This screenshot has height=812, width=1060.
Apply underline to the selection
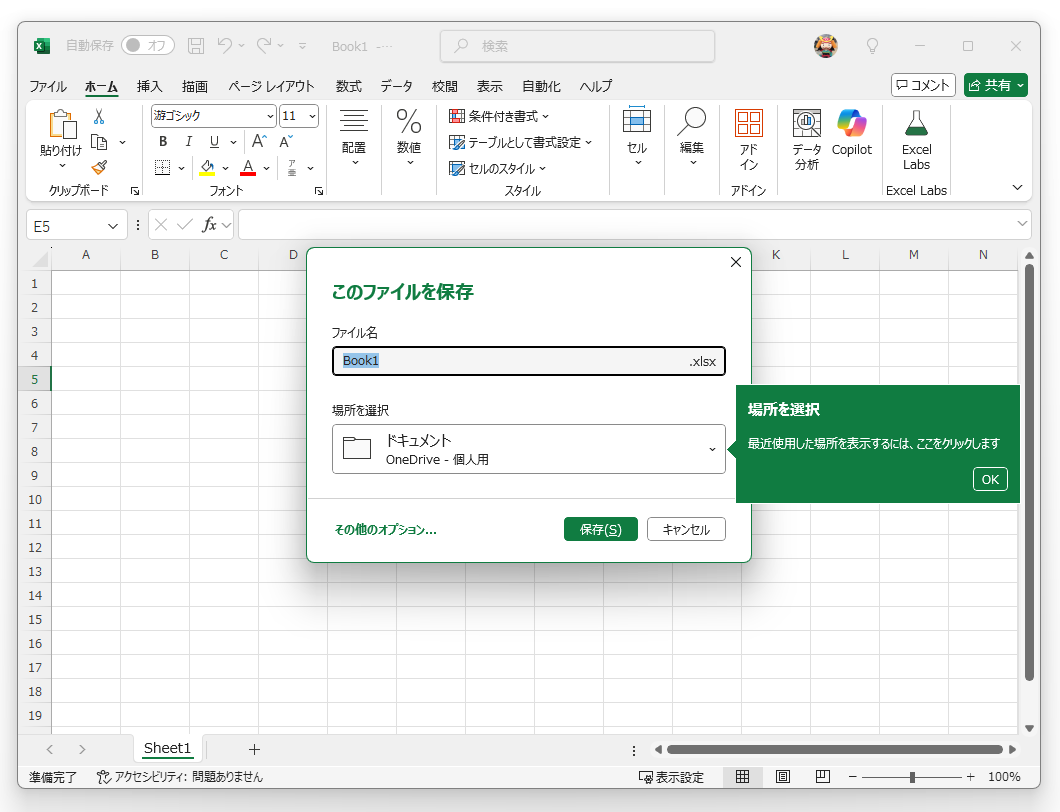tap(212, 142)
